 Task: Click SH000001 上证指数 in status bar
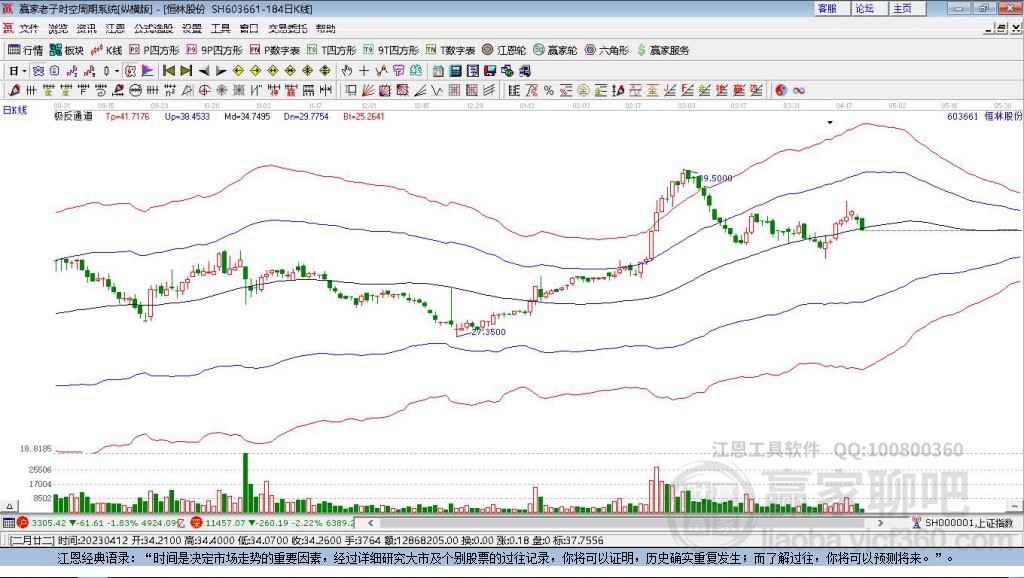(x=968, y=522)
